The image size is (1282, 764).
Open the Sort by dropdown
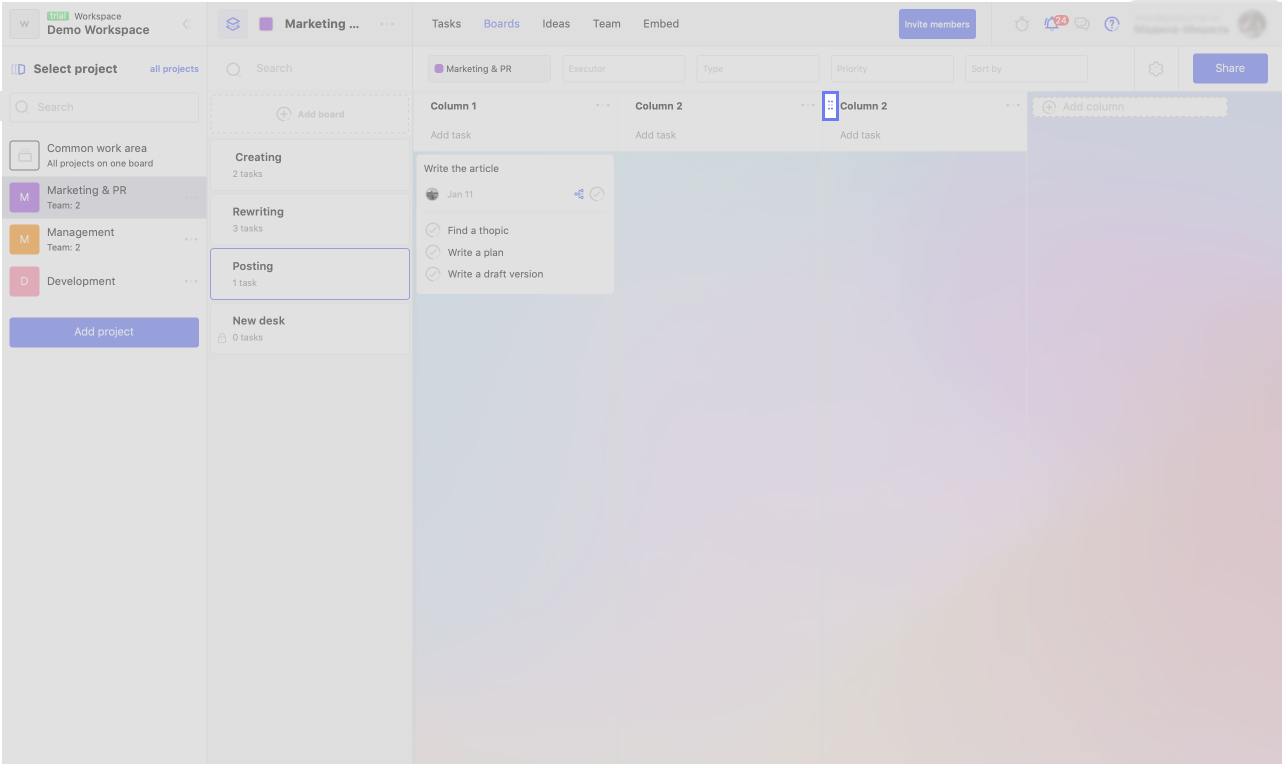coord(1026,69)
